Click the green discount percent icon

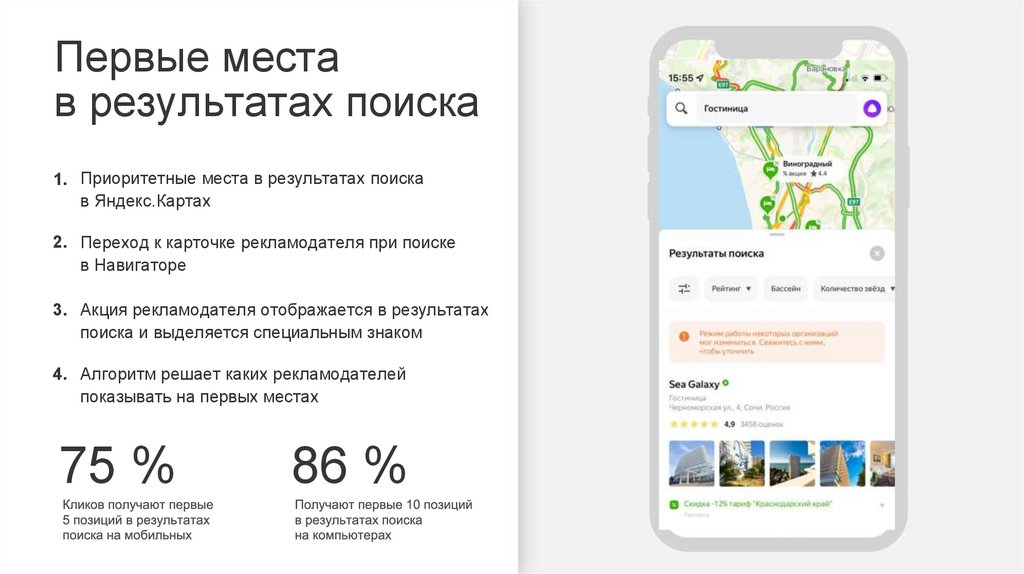coord(674,504)
